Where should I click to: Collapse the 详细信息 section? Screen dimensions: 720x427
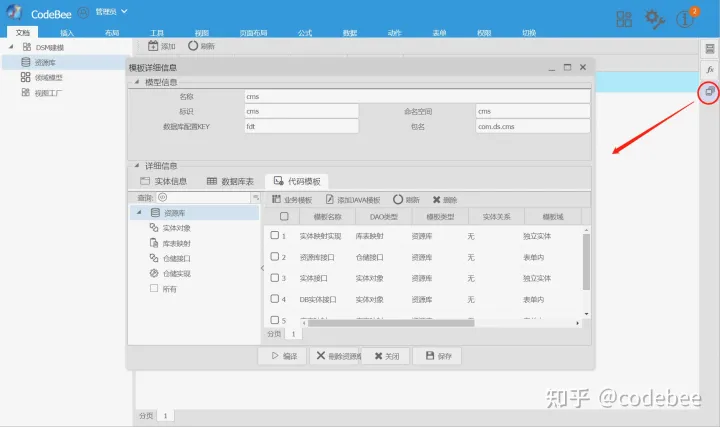[136, 165]
